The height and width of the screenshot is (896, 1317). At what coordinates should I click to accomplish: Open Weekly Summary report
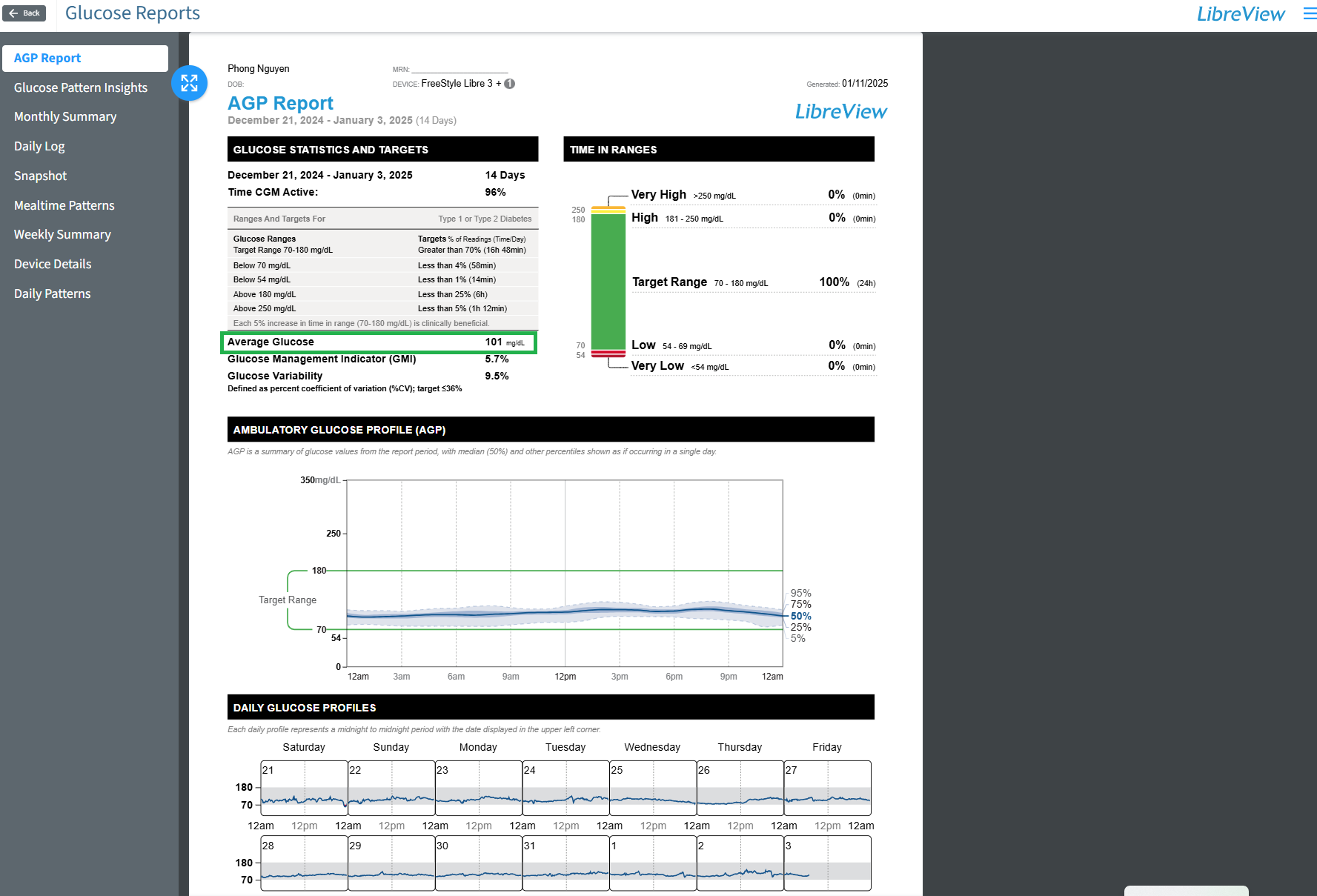[x=62, y=234]
